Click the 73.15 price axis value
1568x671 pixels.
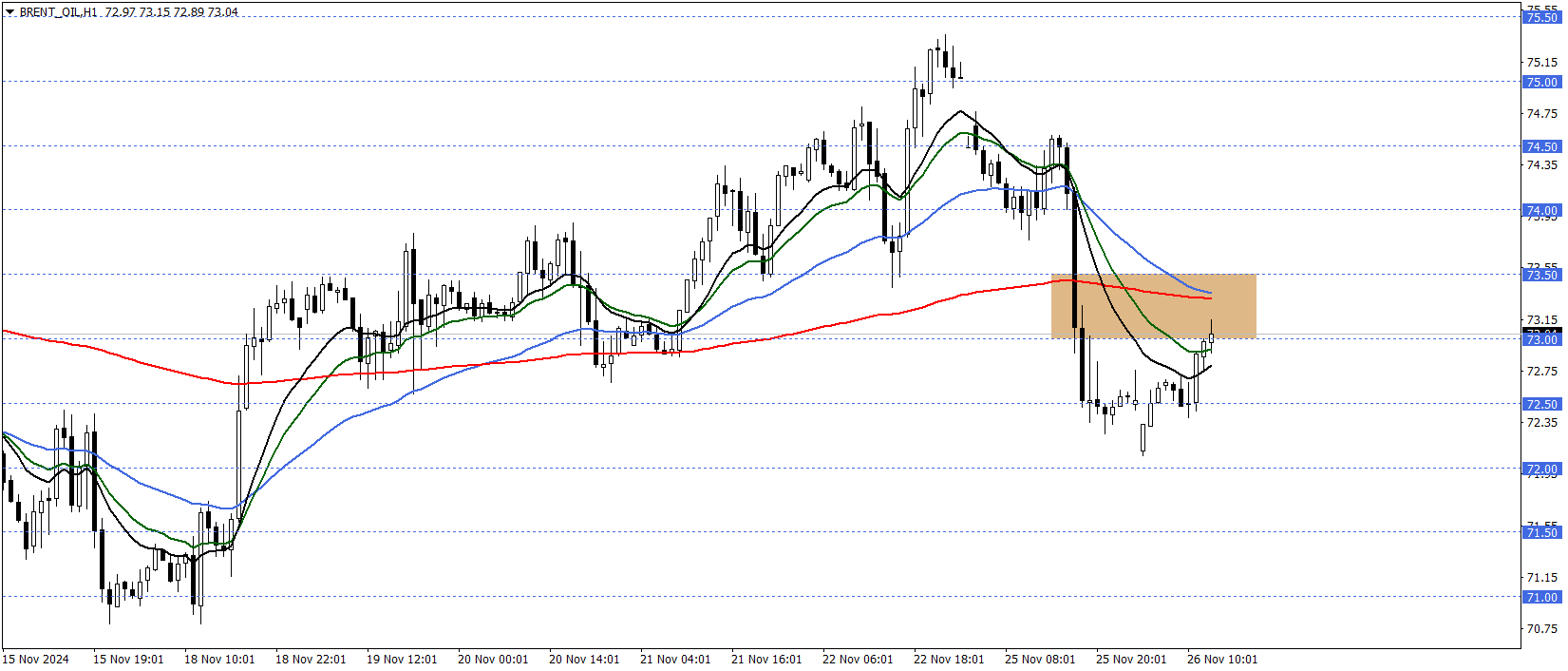1541,320
